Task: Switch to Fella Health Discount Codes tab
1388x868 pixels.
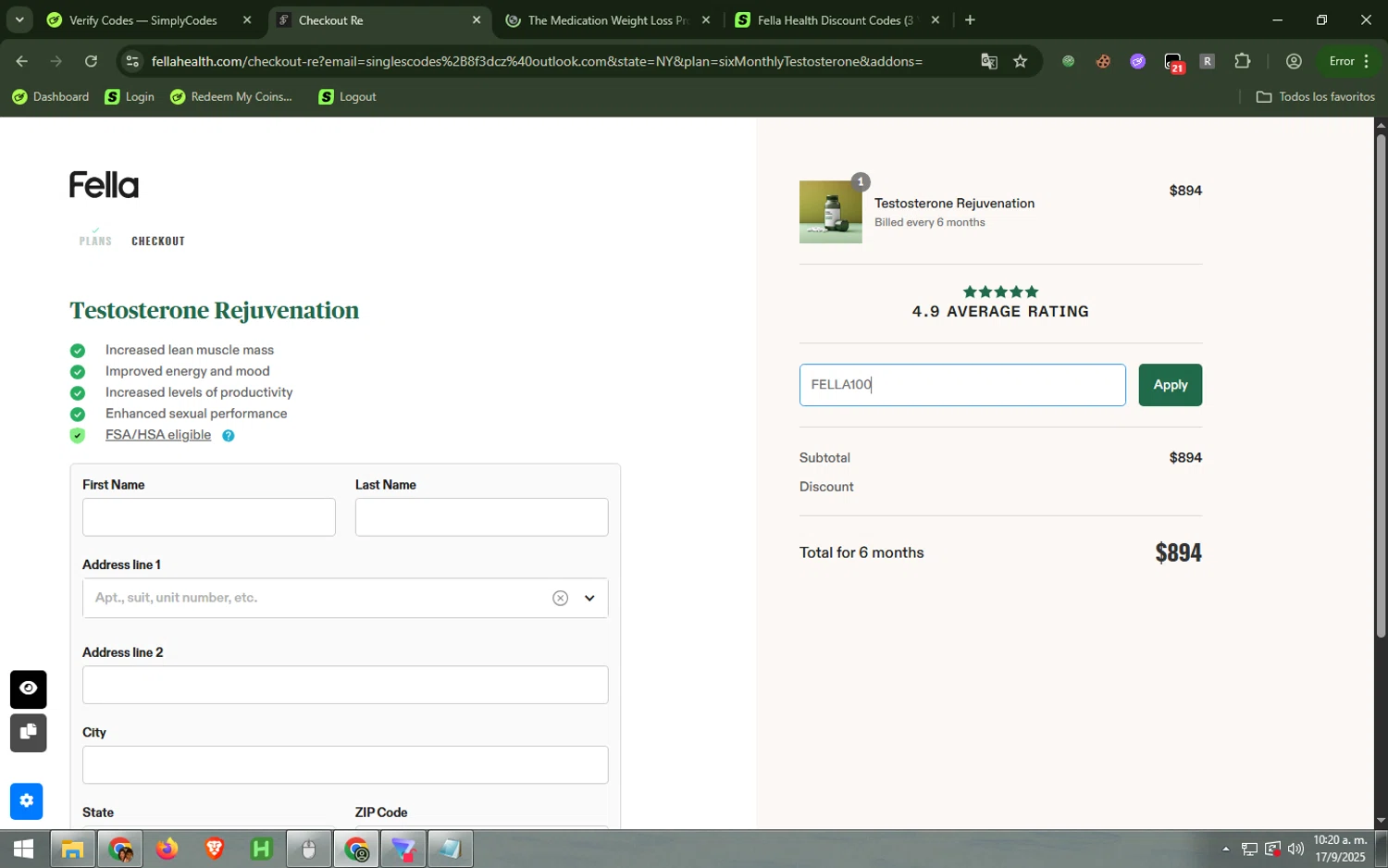Action: (x=835, y=20)
